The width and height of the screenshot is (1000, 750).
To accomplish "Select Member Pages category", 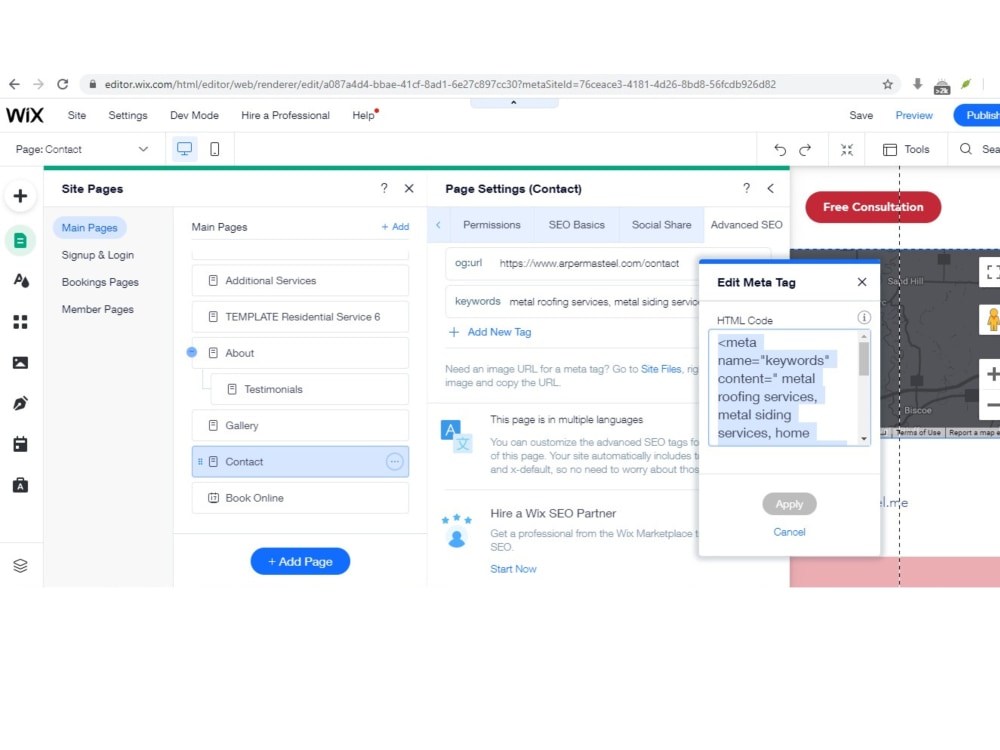I will 98,309.
